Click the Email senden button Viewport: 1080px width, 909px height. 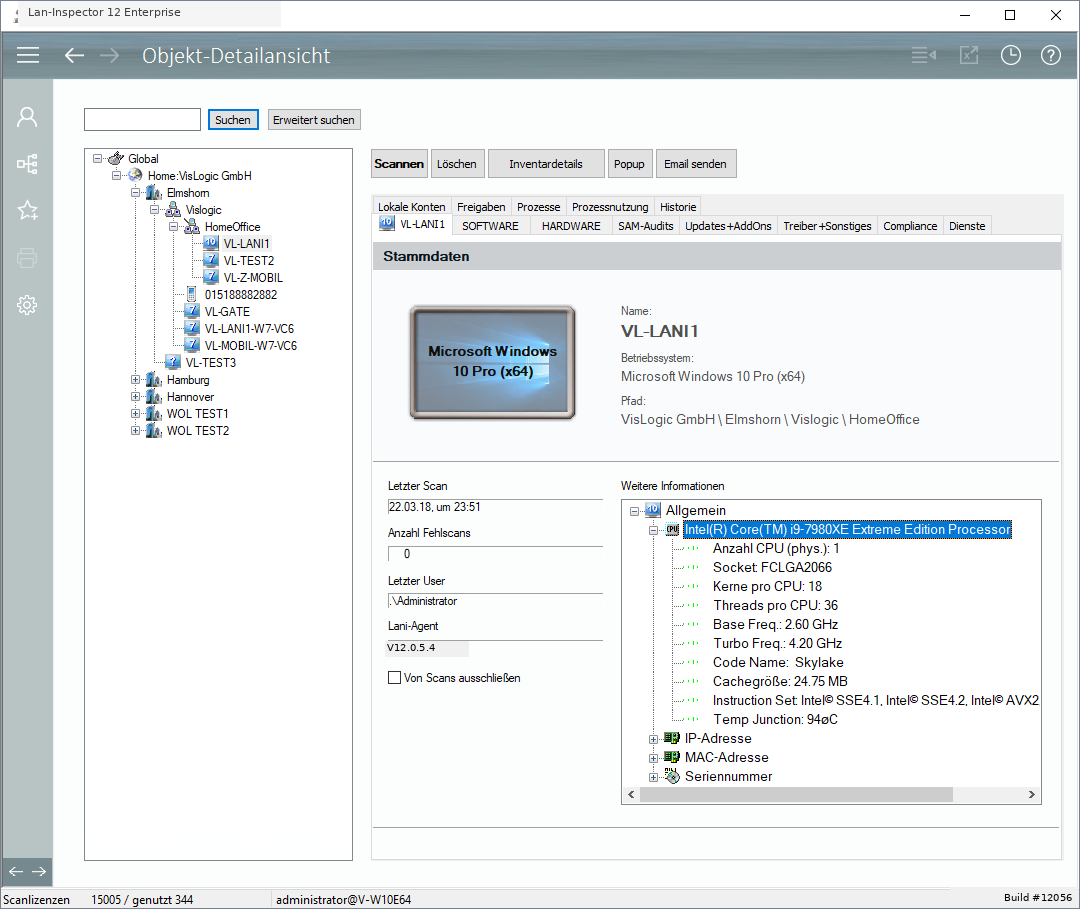tap(695, 164)
